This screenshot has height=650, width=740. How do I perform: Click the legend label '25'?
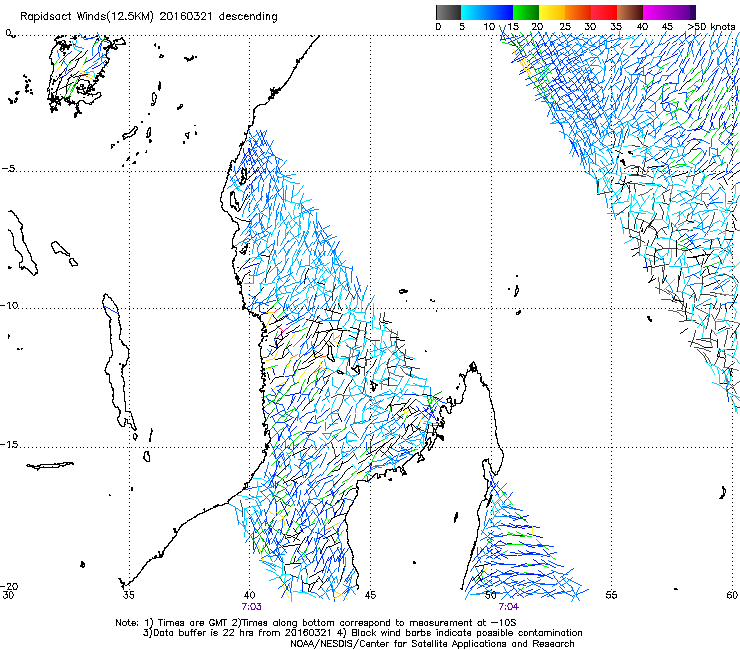[565, 27]
